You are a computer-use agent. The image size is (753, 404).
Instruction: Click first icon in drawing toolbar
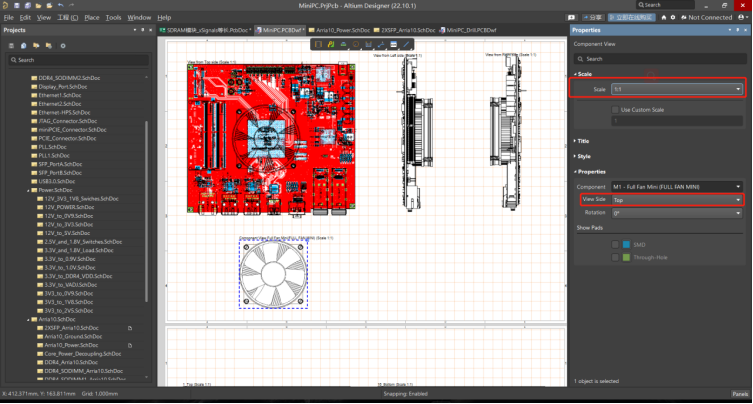318,45
